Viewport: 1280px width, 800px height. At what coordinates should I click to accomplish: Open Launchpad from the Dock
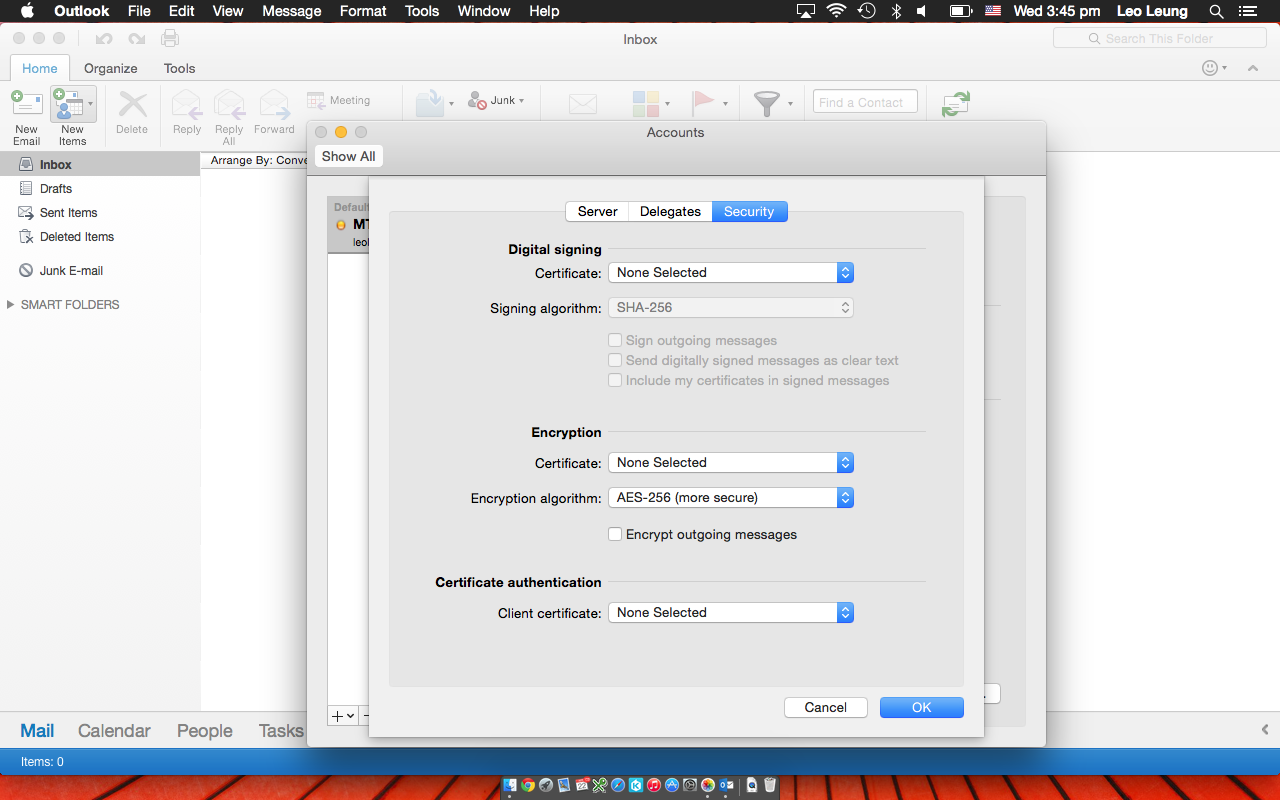tap(546, 786)
